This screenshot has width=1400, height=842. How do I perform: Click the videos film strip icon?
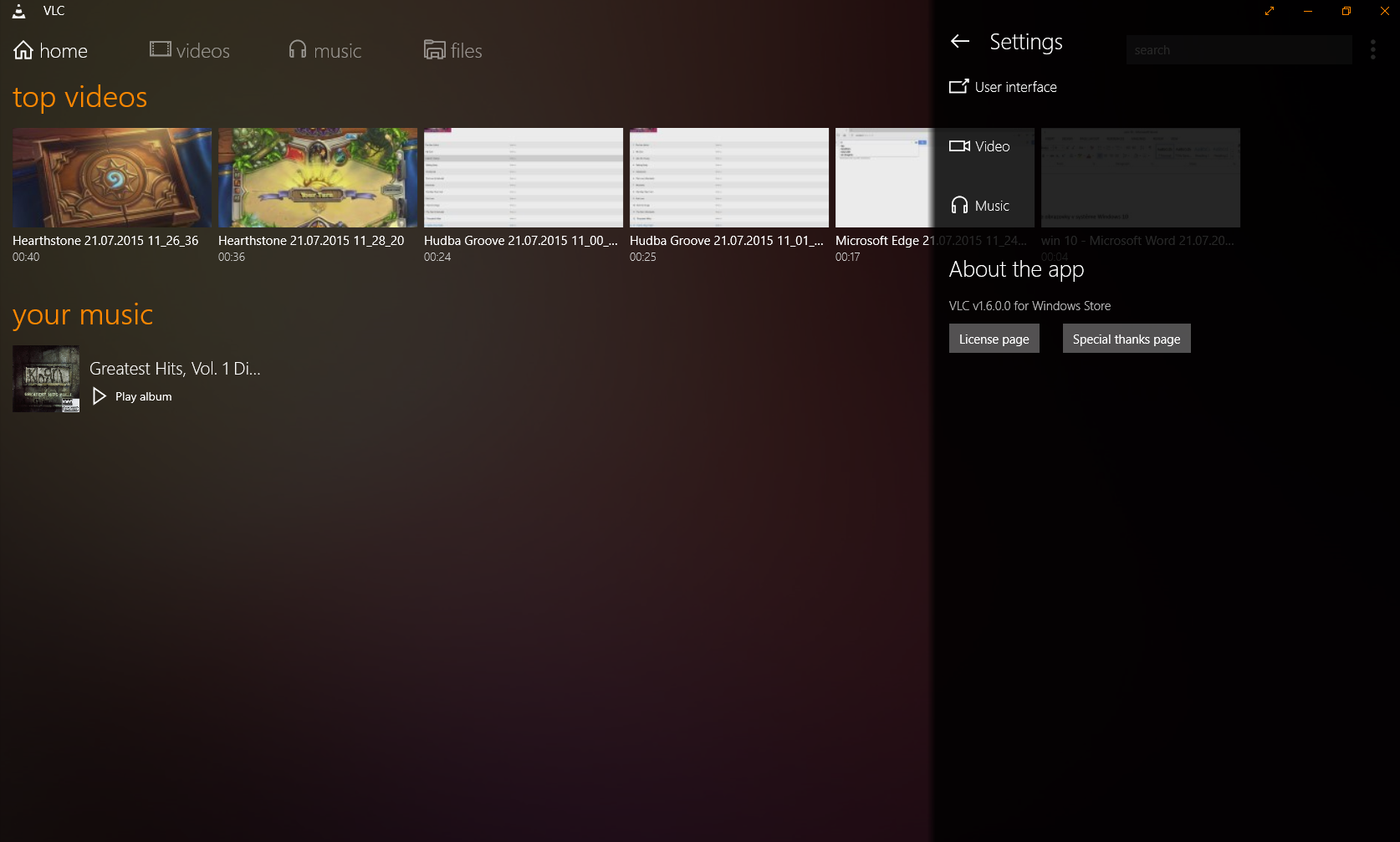pyautogui.click(x=160, y=49)
